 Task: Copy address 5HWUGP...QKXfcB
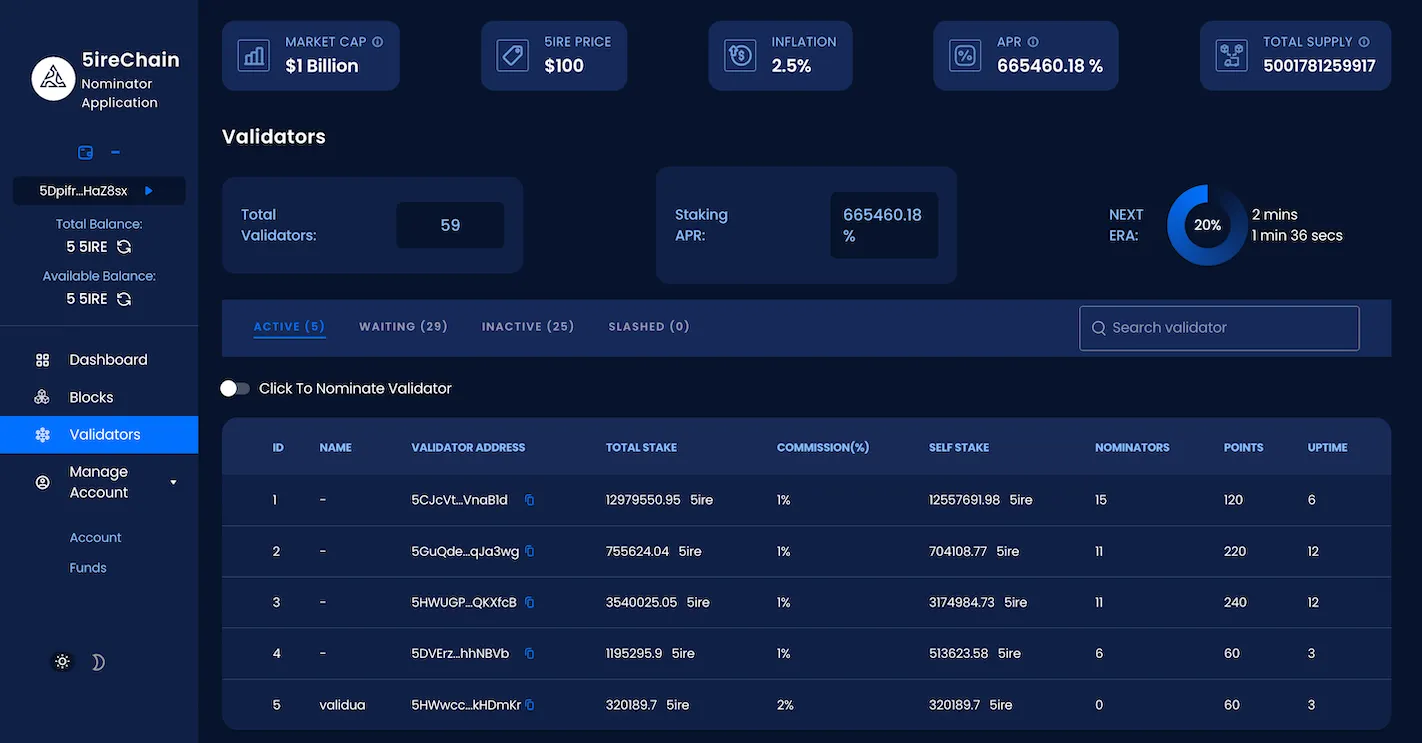529,602
